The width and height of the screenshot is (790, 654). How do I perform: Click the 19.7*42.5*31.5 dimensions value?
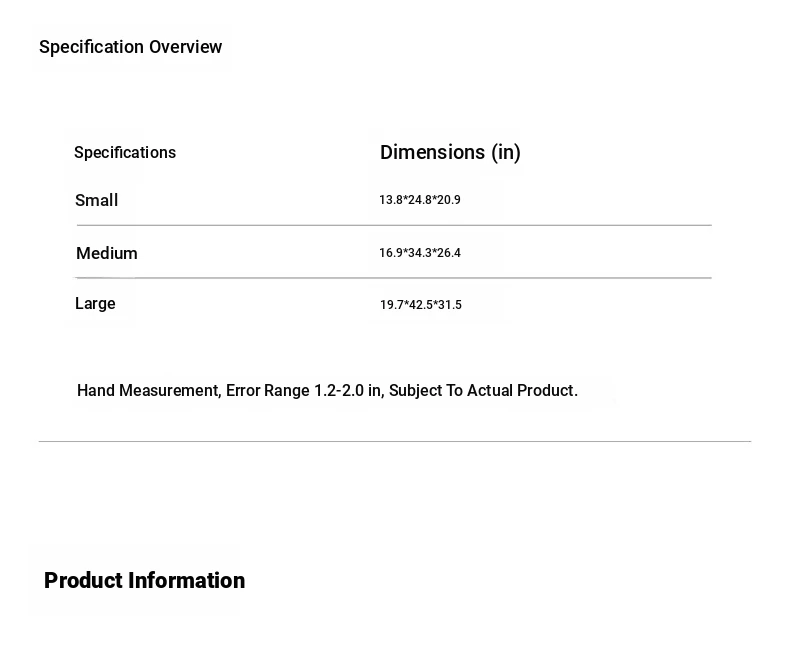pos(421,305)
